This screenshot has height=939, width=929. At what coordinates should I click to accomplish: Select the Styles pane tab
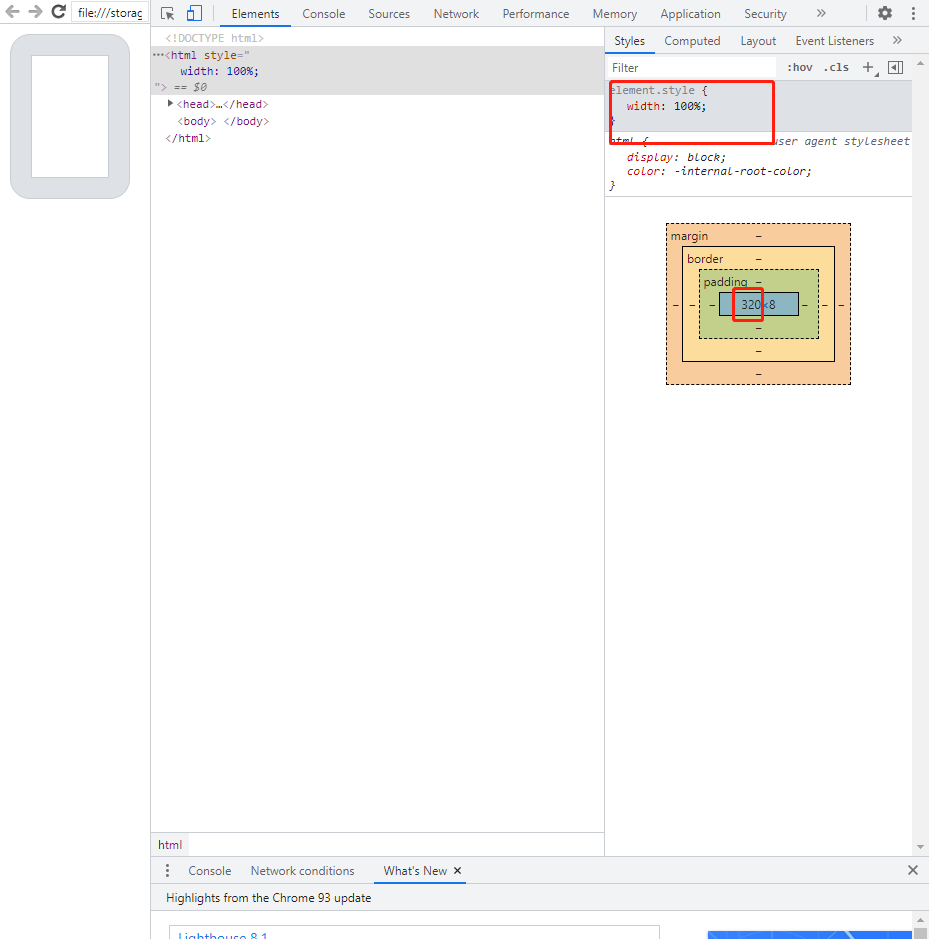click(630, 41)
